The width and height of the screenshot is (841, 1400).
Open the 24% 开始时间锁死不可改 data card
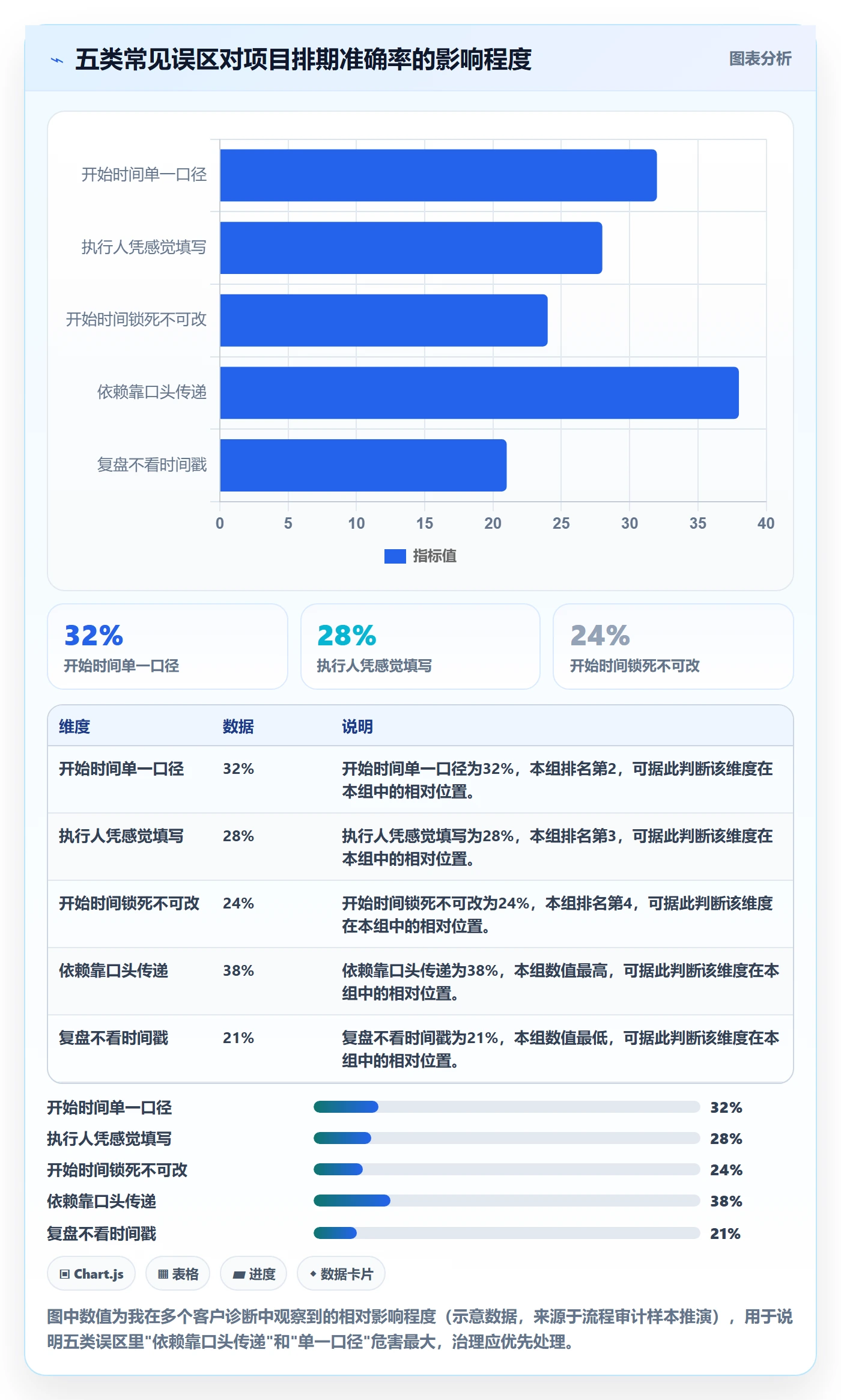click(x=673, y=647)
